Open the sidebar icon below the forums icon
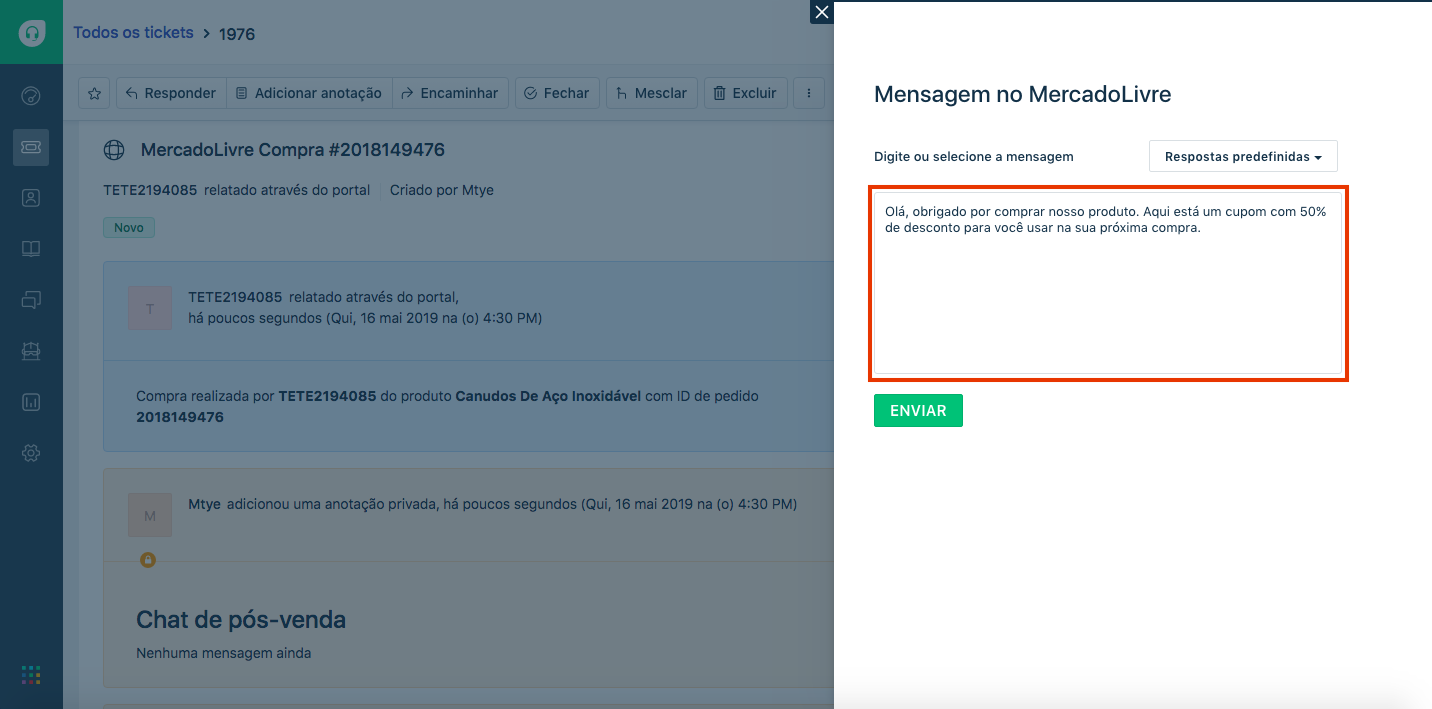Viewport: 1432px width, 709px height. tap(31, 351)
